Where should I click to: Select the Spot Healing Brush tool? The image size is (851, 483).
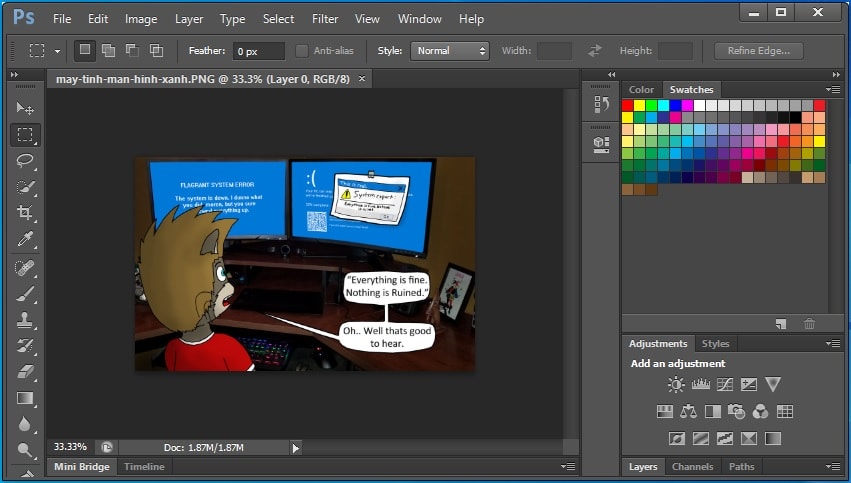click(x=24, y=268)
